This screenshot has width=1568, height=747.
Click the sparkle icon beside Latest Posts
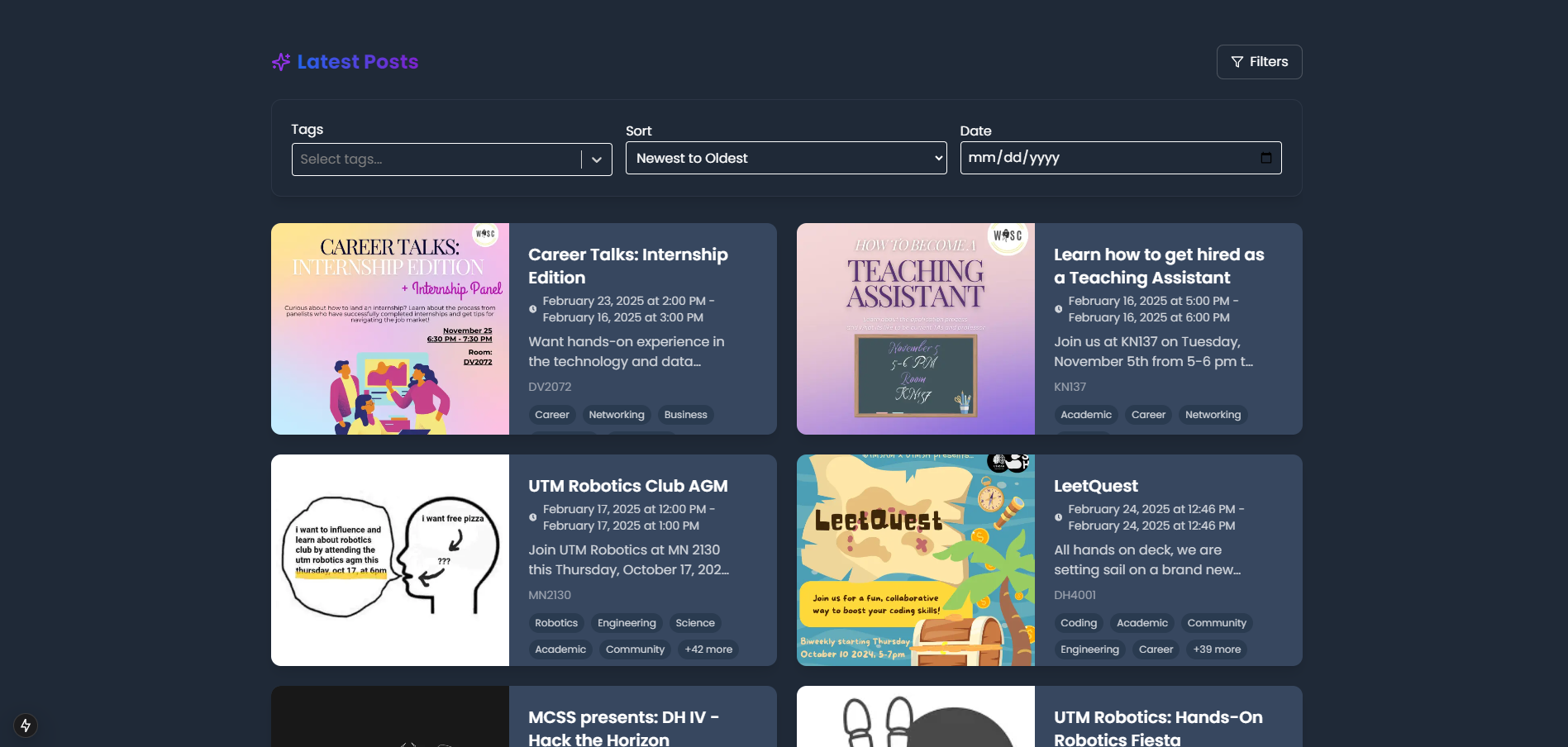point(281,62)
